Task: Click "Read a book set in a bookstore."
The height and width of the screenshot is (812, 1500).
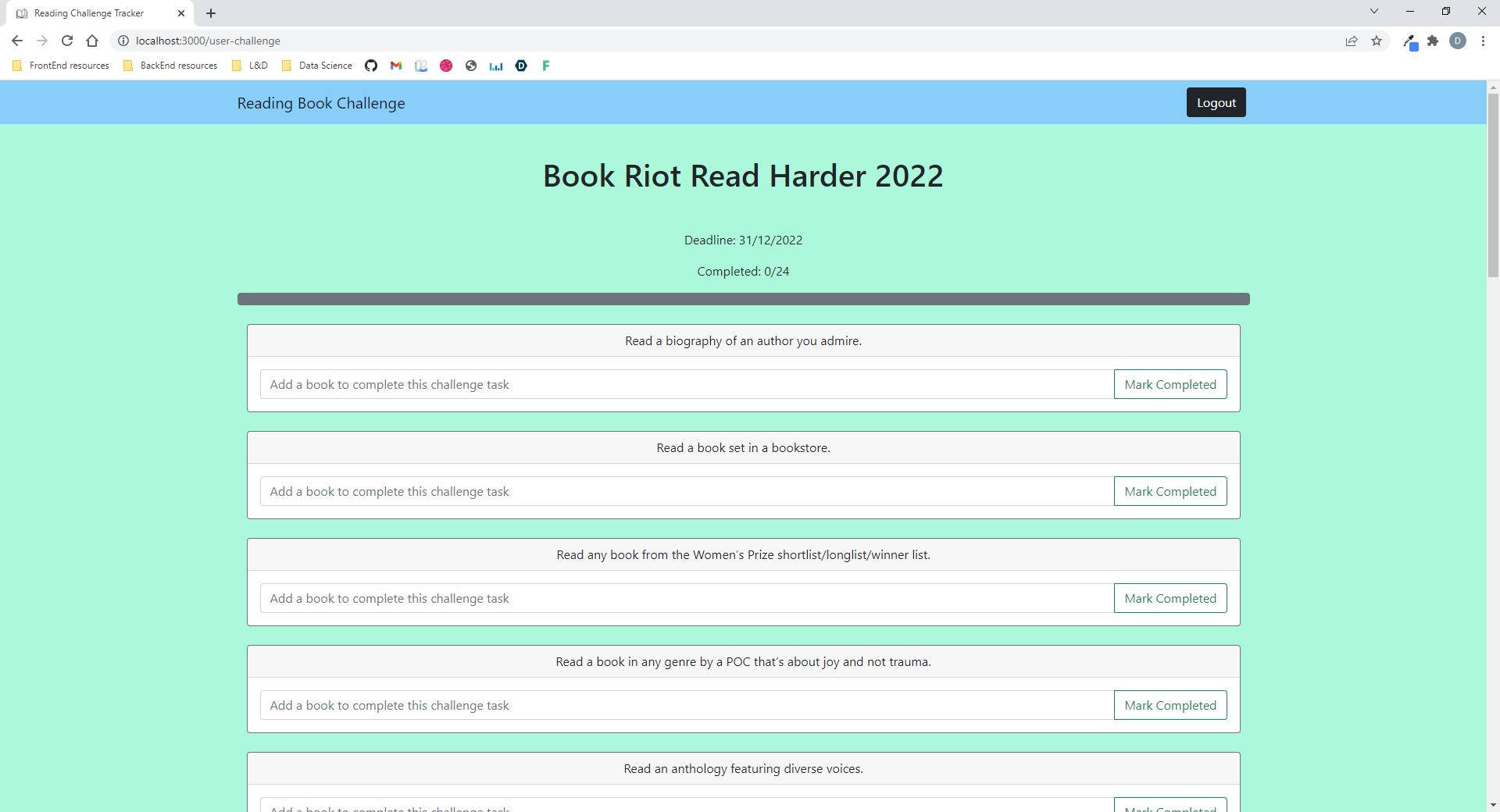Action: (x=744, y=447)
